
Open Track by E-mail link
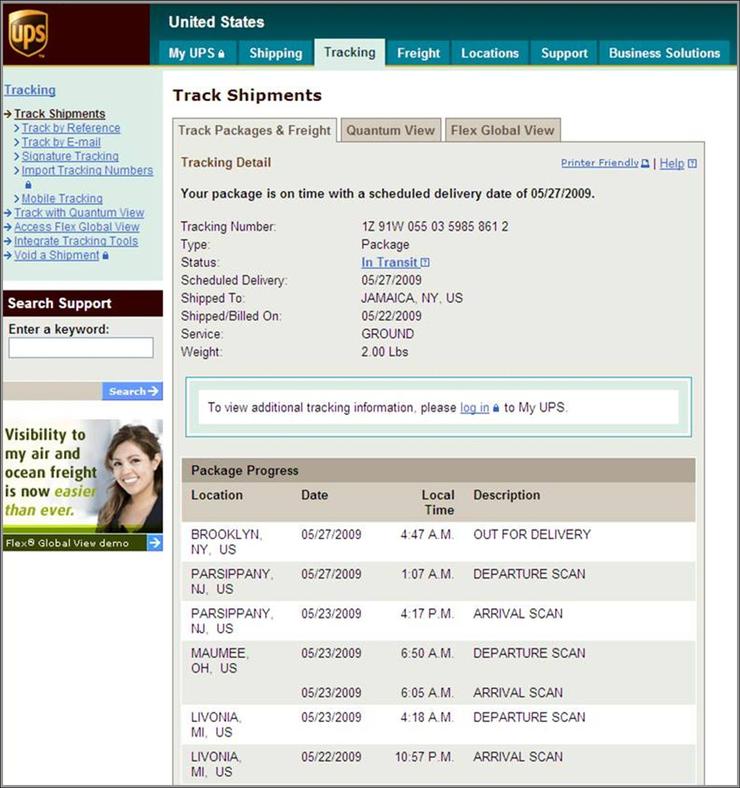61,142
